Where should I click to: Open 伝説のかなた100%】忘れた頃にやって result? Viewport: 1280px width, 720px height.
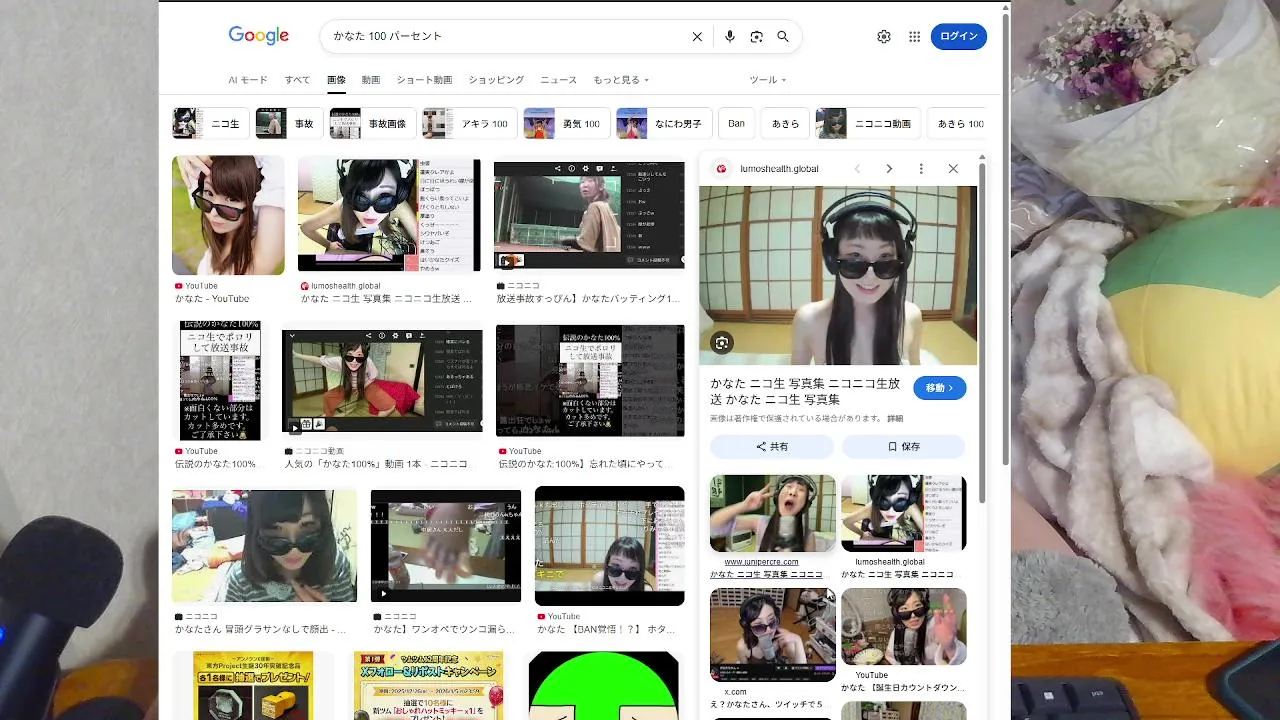coord(590,380)
